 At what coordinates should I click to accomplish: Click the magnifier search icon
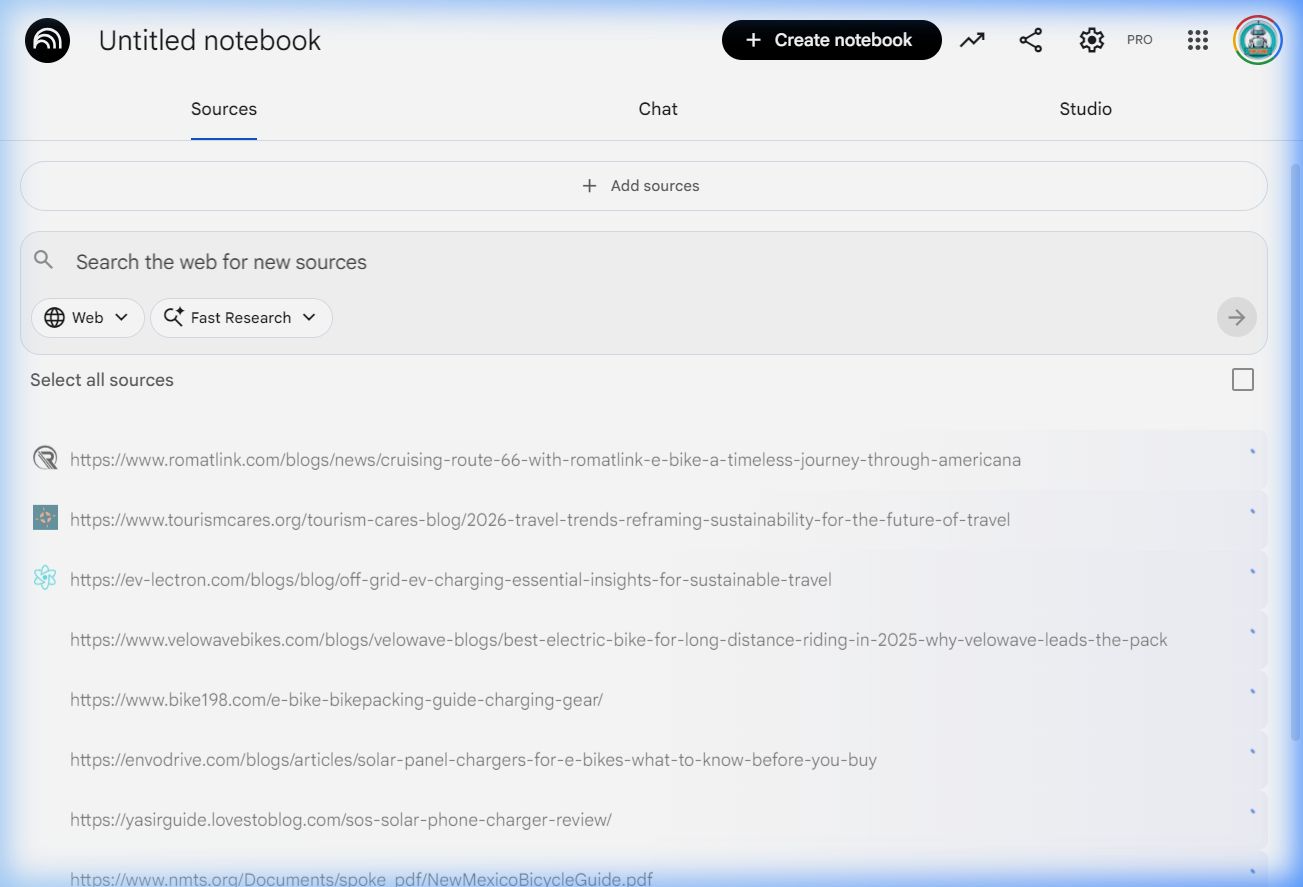tap(44, 261)
